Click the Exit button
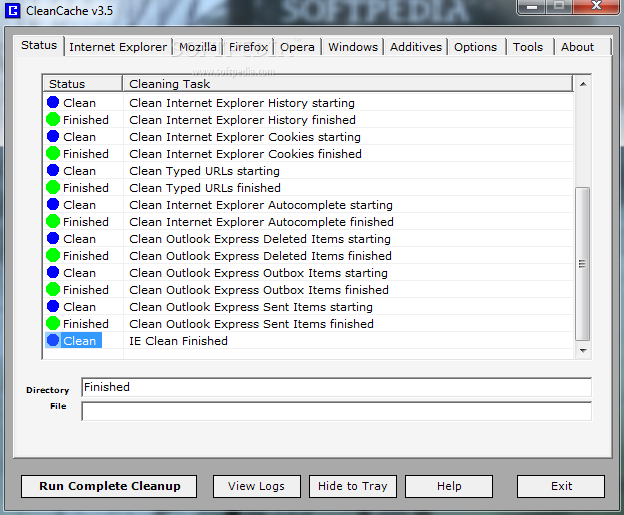This screenshot has height=515, width=624. tap(561, 486)
